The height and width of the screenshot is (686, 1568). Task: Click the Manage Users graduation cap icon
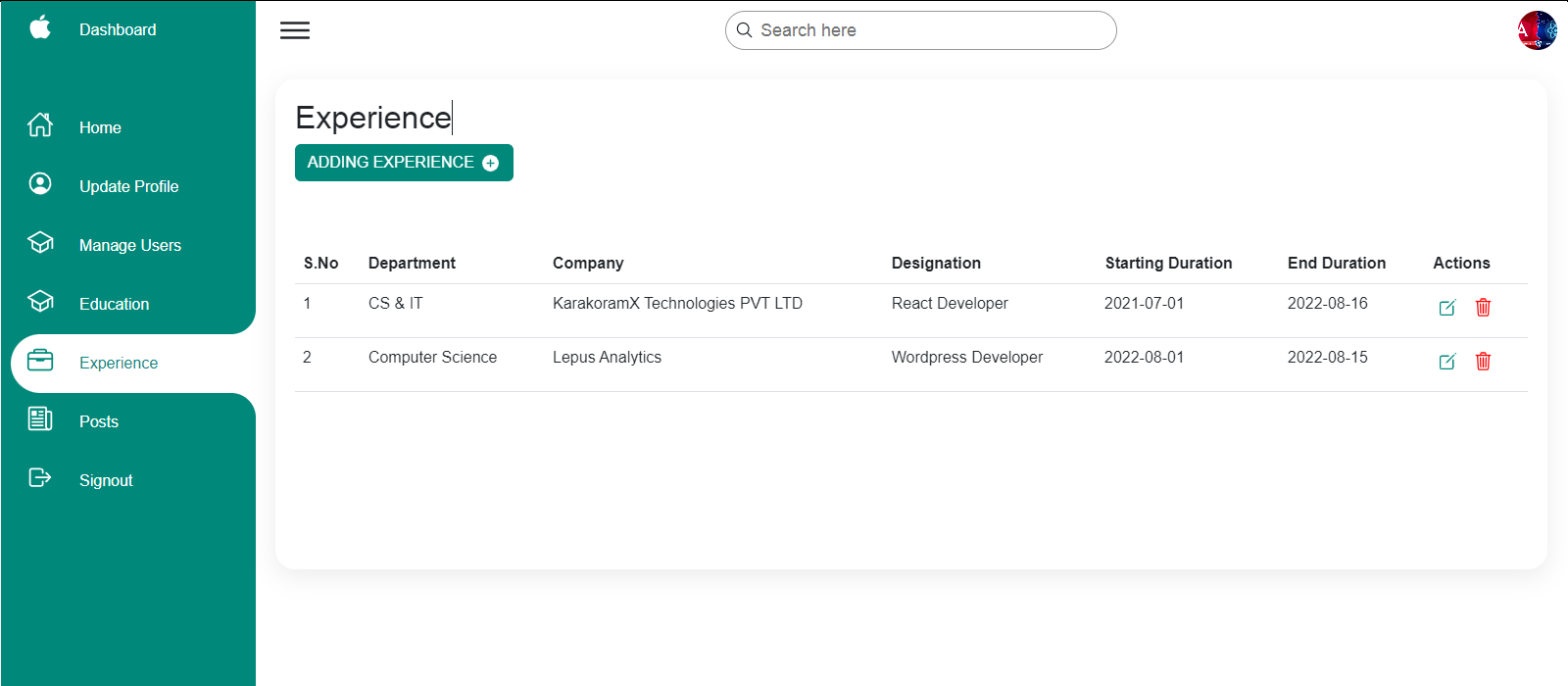tap(40, 242)
